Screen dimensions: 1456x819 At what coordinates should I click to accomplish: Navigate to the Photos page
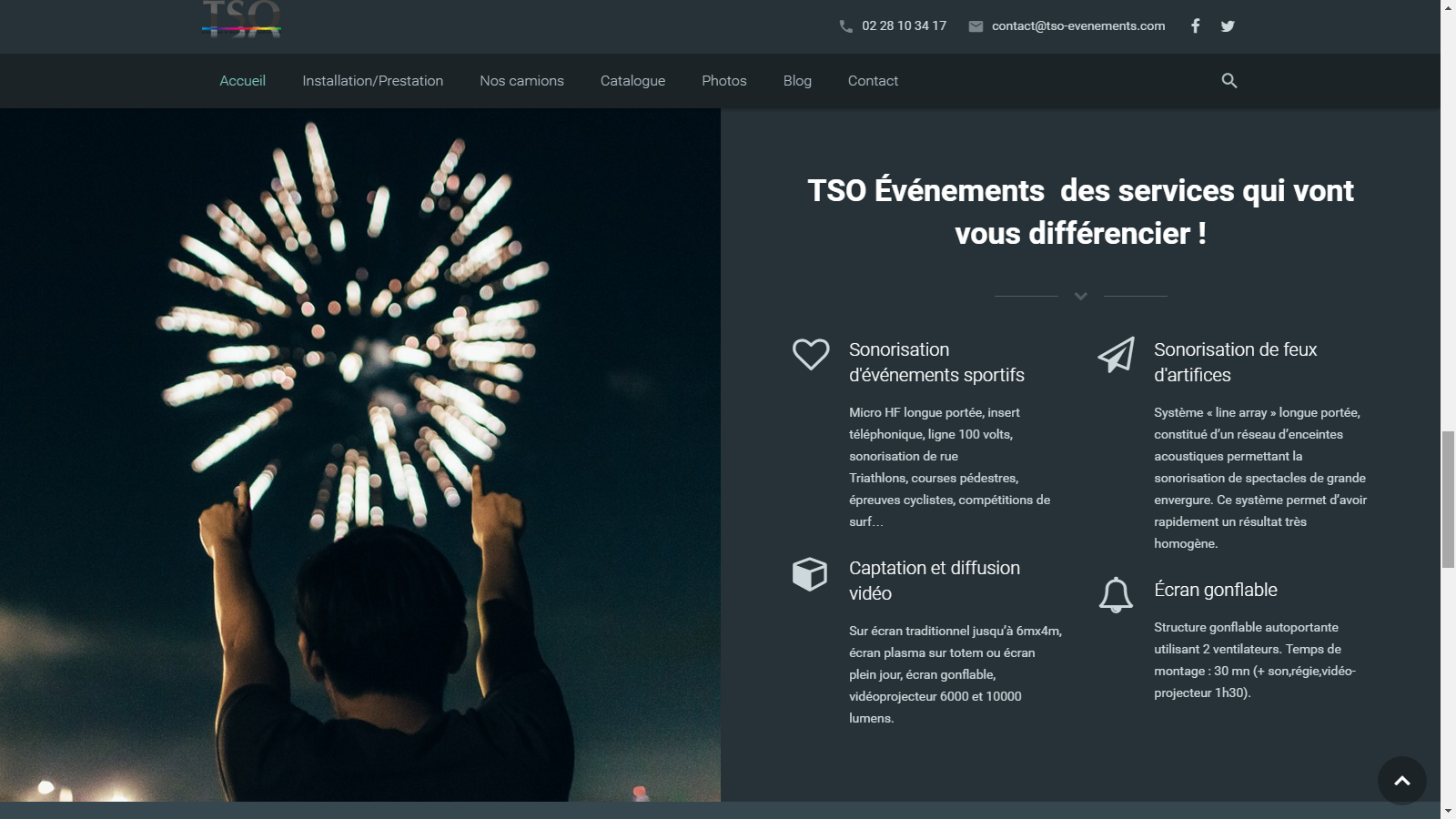(x=723, y=81)
